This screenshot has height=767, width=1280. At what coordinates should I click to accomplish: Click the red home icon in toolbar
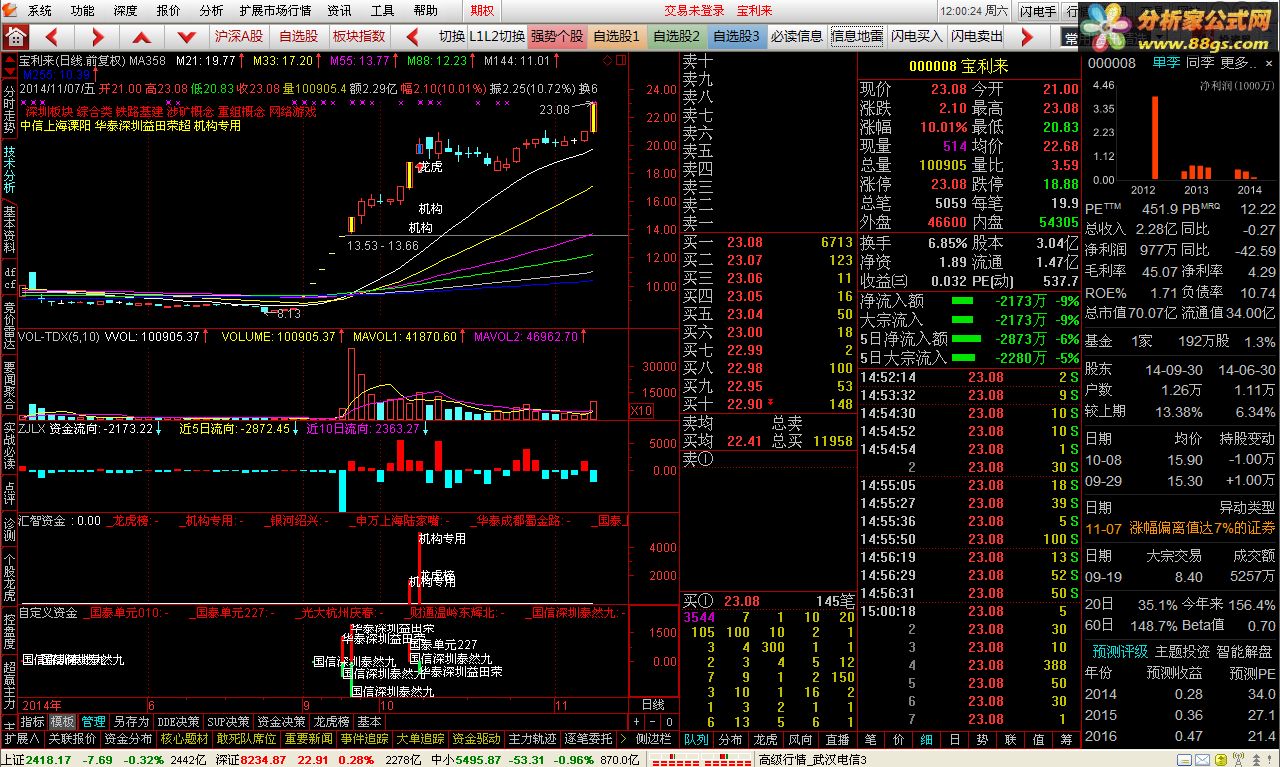coord(16,36)
